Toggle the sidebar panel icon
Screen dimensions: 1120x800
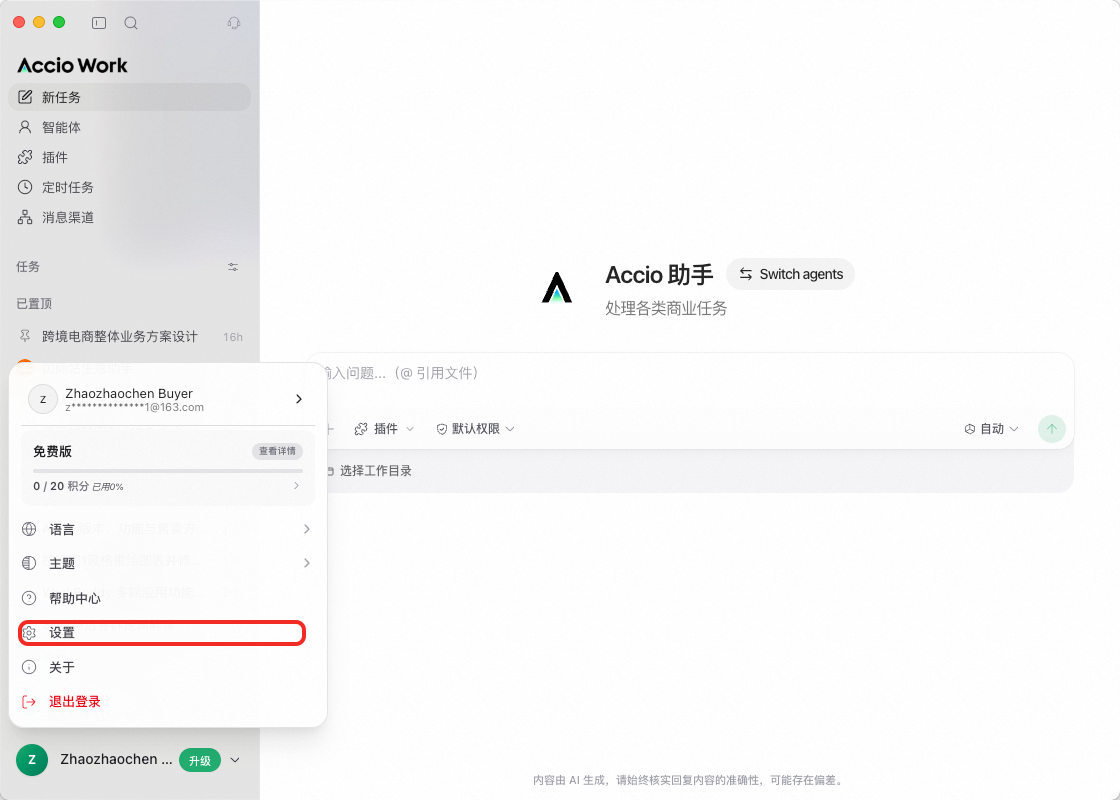[99, 23]
